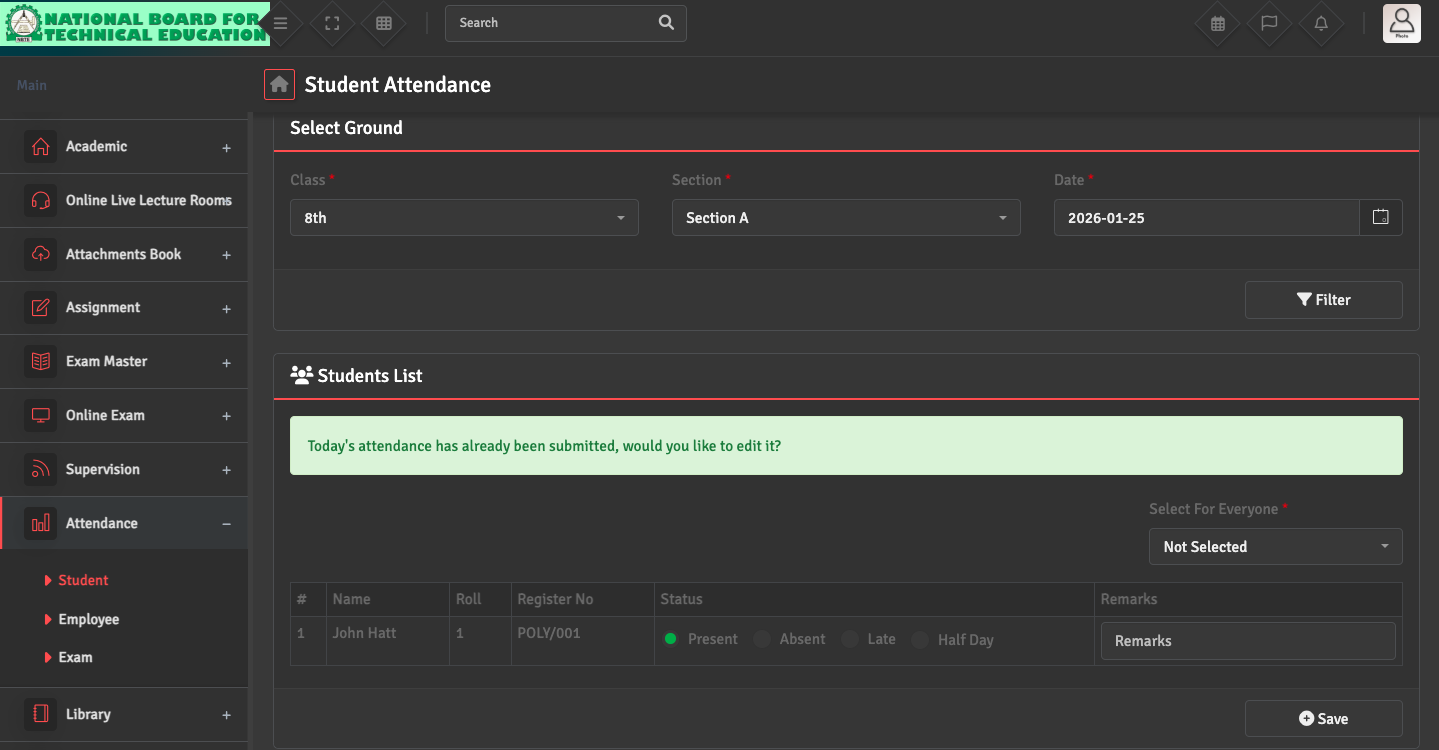
Task: Open the date picker calendar icon
Action: 1380,217
